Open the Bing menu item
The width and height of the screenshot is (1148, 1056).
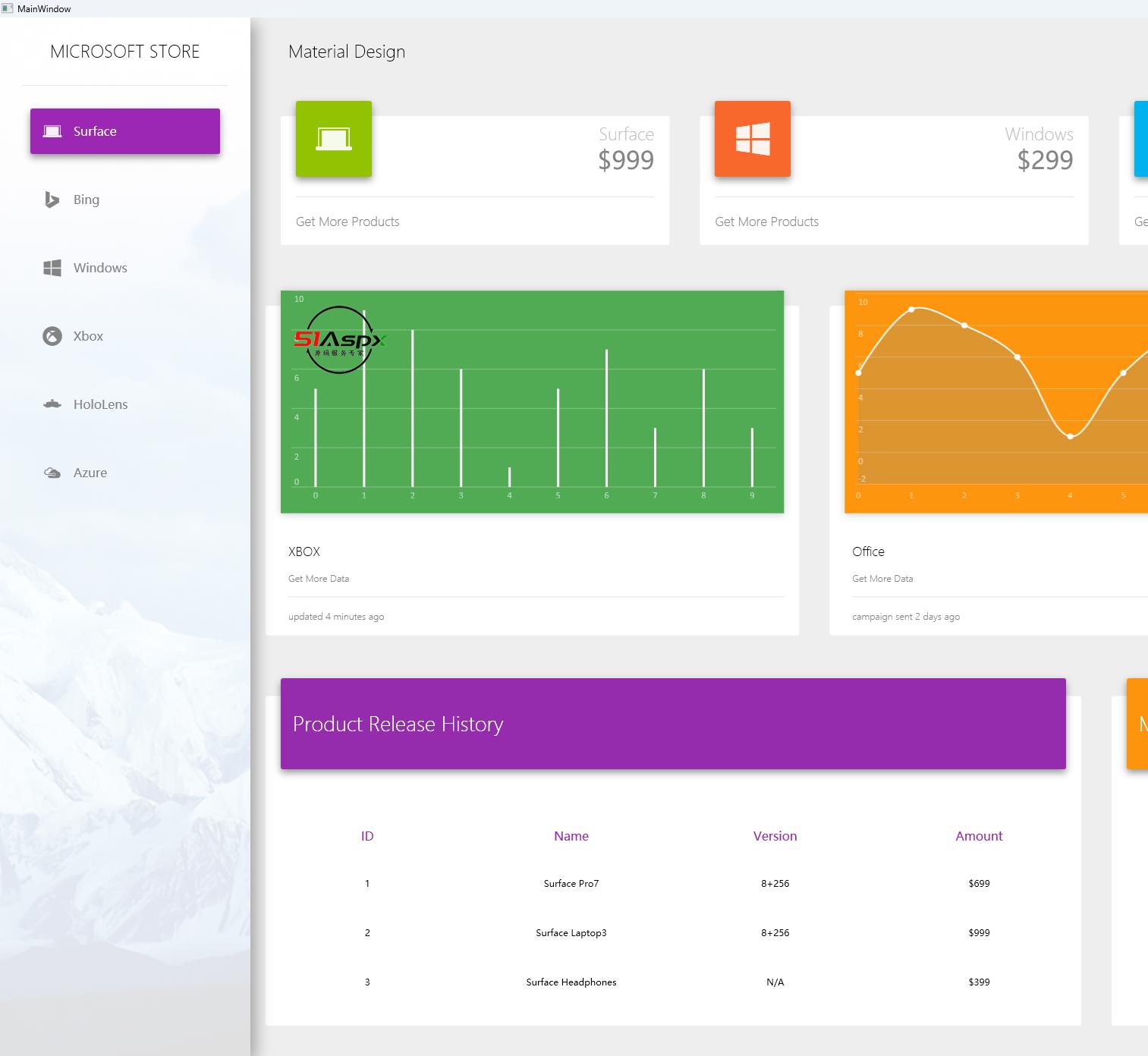(125, 200)
